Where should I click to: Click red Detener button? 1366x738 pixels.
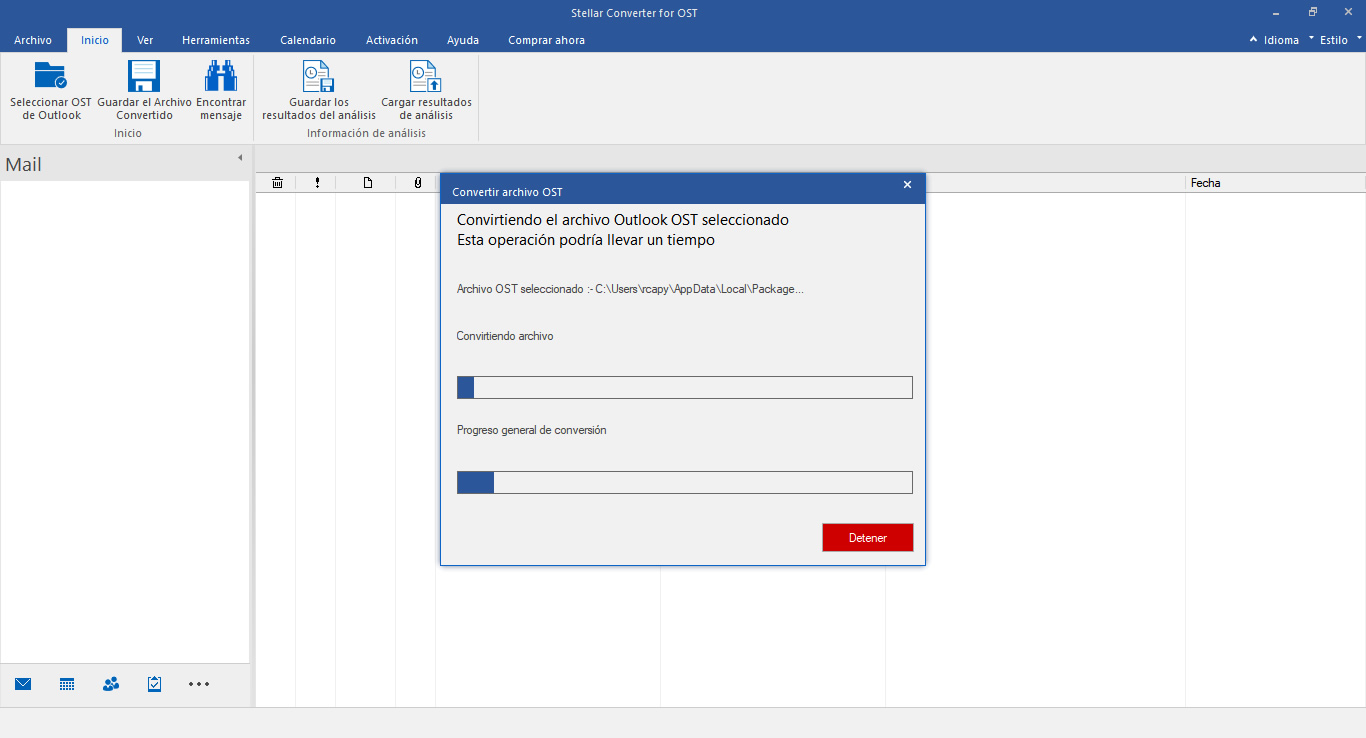pos(868,537)
